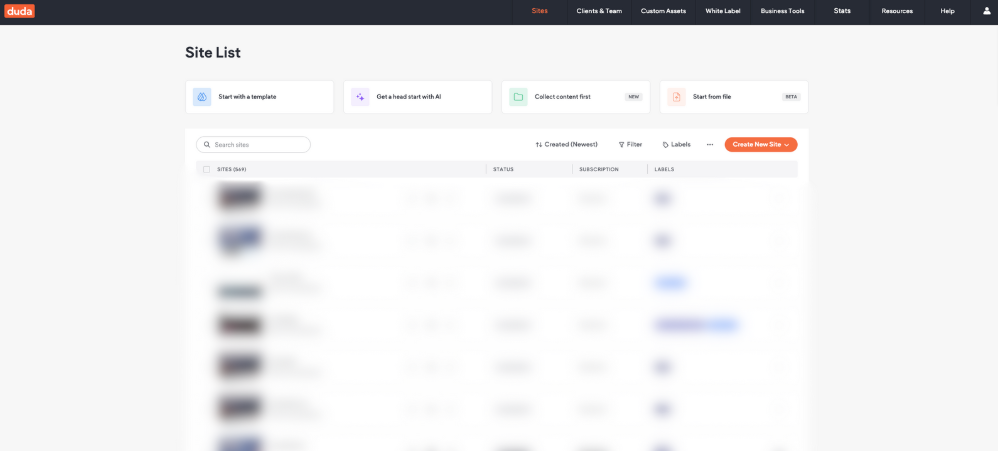The image size is (998, 451).
Task: Click the magnifier icon in the search box
Action: tap(207, 145)
